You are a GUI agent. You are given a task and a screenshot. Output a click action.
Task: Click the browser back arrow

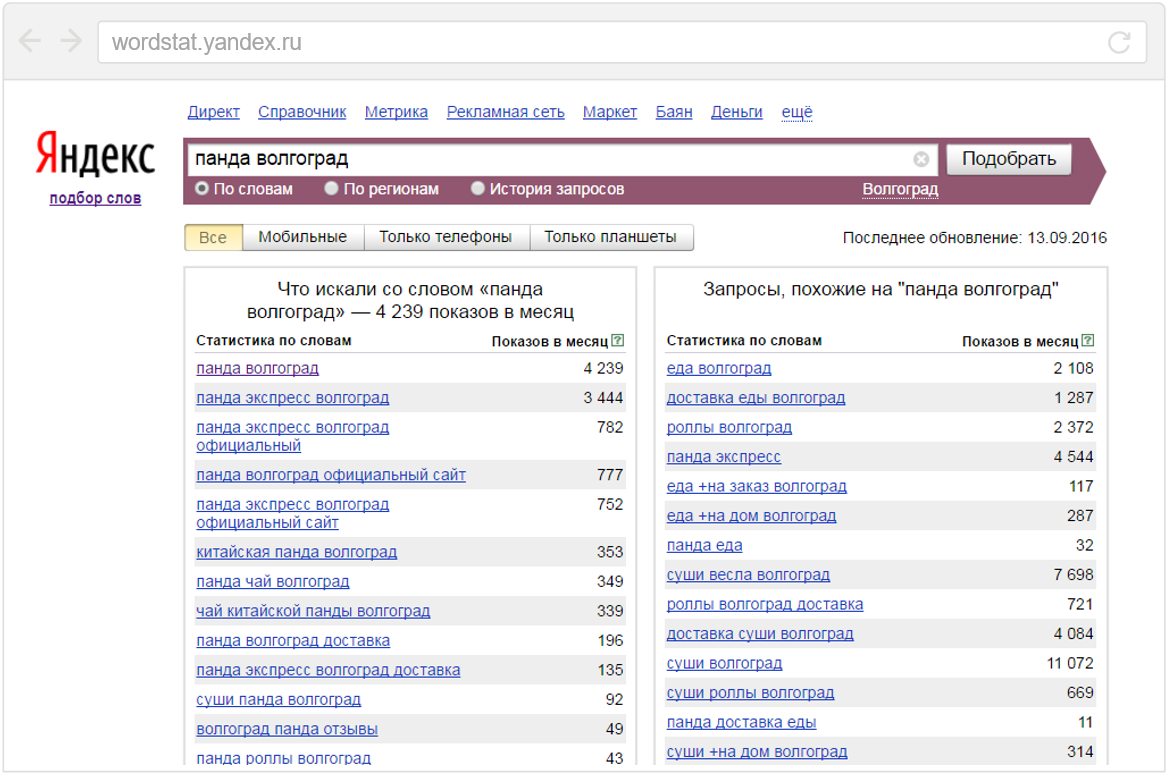coord(30,41)
